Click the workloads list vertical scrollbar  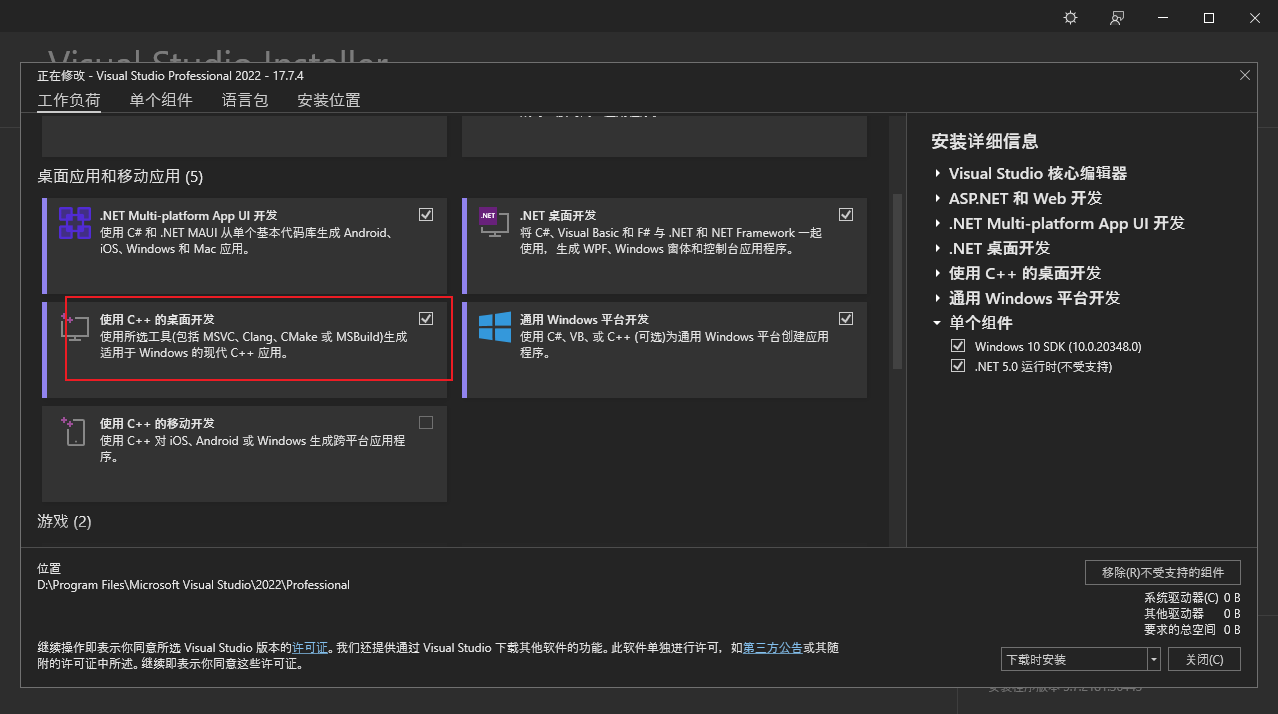(896, 280)
